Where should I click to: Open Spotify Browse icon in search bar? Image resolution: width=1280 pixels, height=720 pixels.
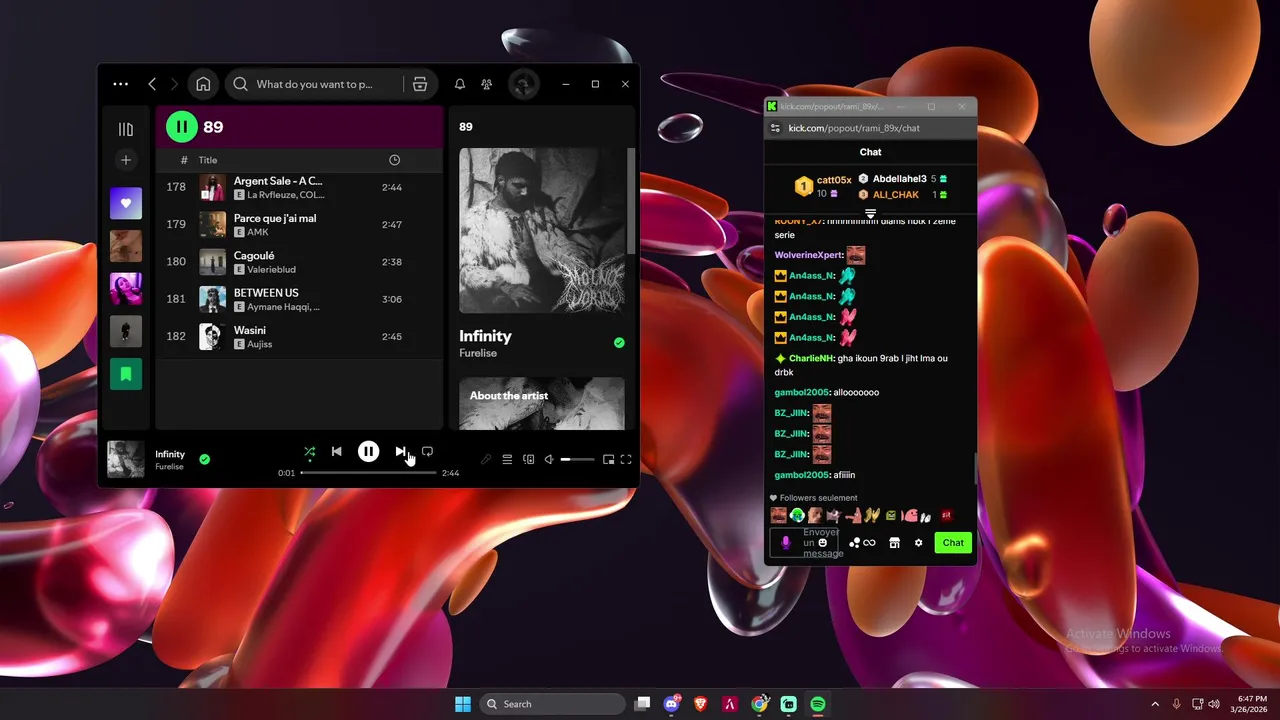(420, 84)
